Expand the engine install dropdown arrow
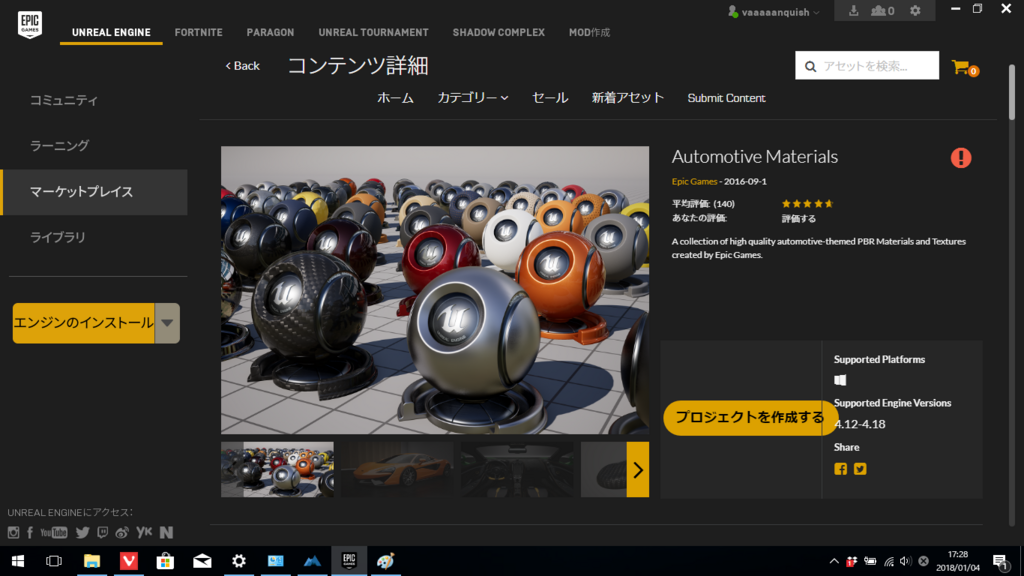This screenshot has width=1024, height=576. pyautogui.click(x=167, y=323)
